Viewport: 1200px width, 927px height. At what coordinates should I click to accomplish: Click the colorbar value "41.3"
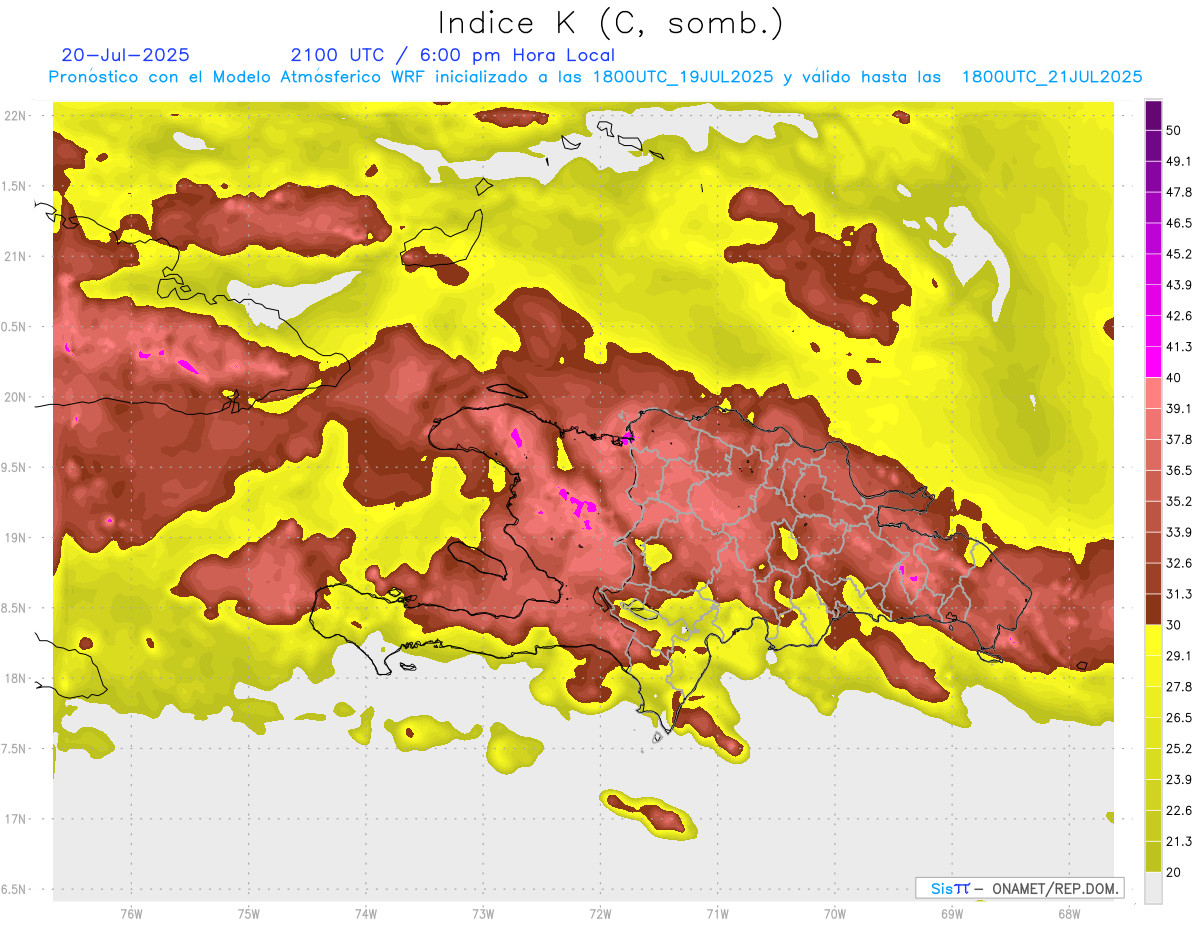coord(1178,347)
